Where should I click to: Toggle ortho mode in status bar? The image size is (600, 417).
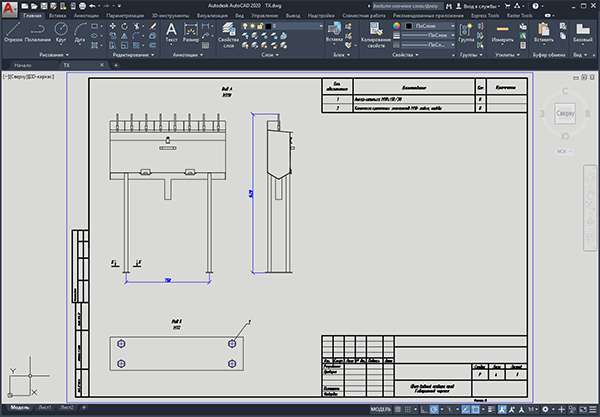(424, 409)
